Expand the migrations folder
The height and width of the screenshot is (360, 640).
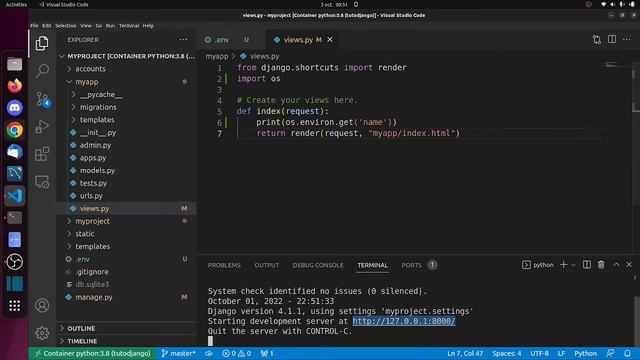(x=127, y=107)
